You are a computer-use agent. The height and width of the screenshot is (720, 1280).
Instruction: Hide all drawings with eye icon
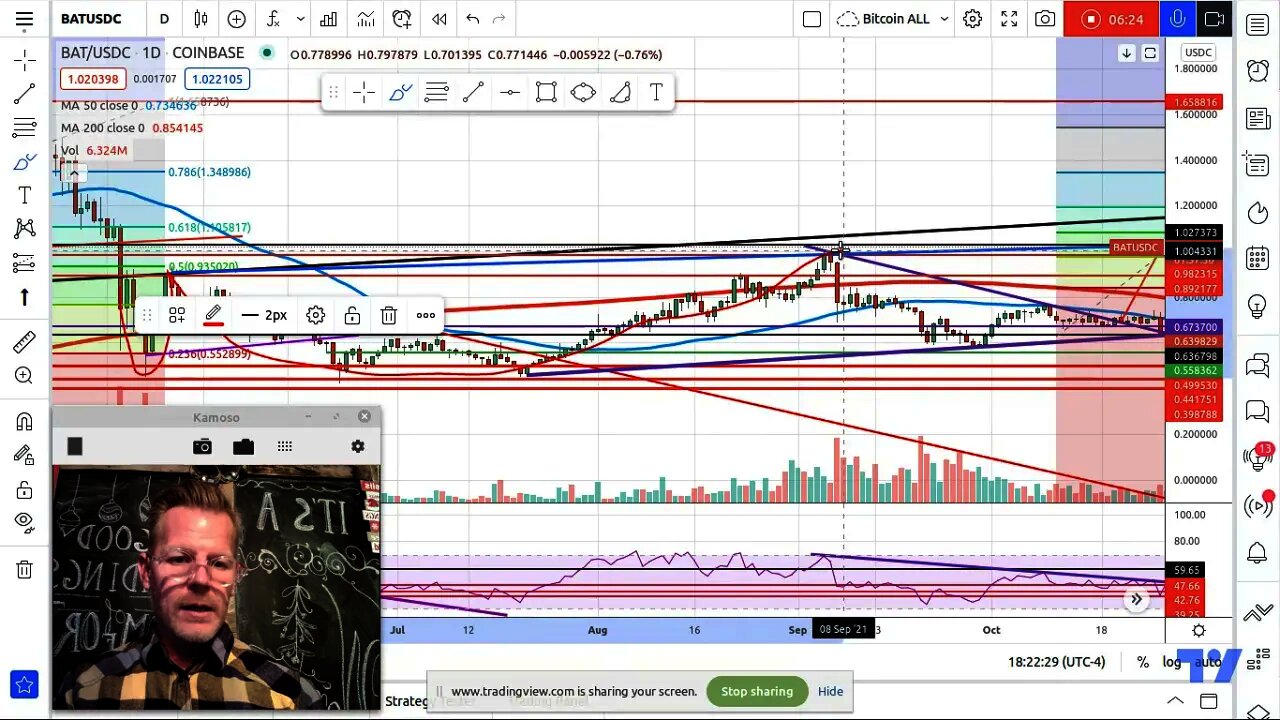click(x=24, y=521)
